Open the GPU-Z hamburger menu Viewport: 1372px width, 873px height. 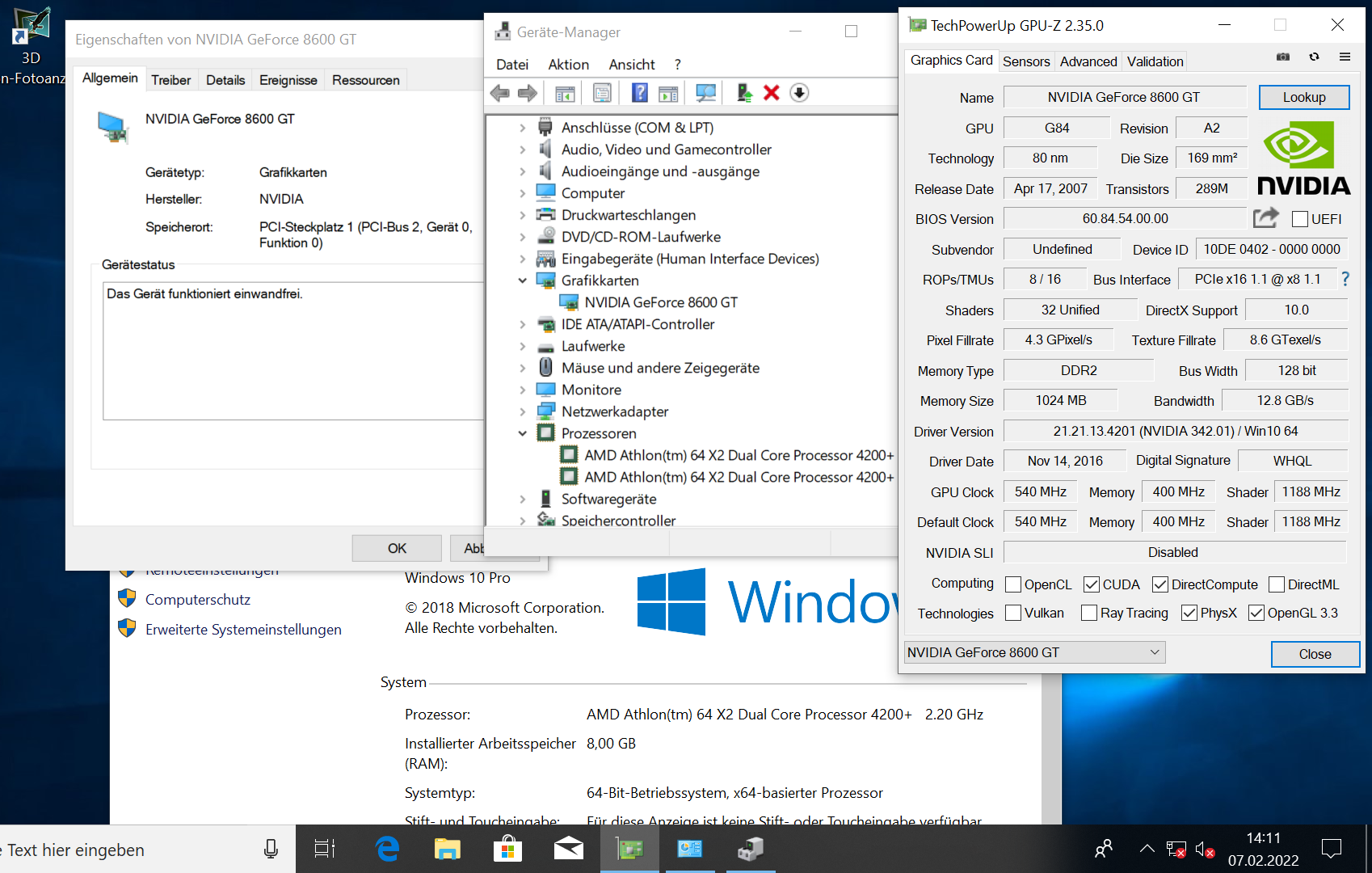pos(1345,57)
